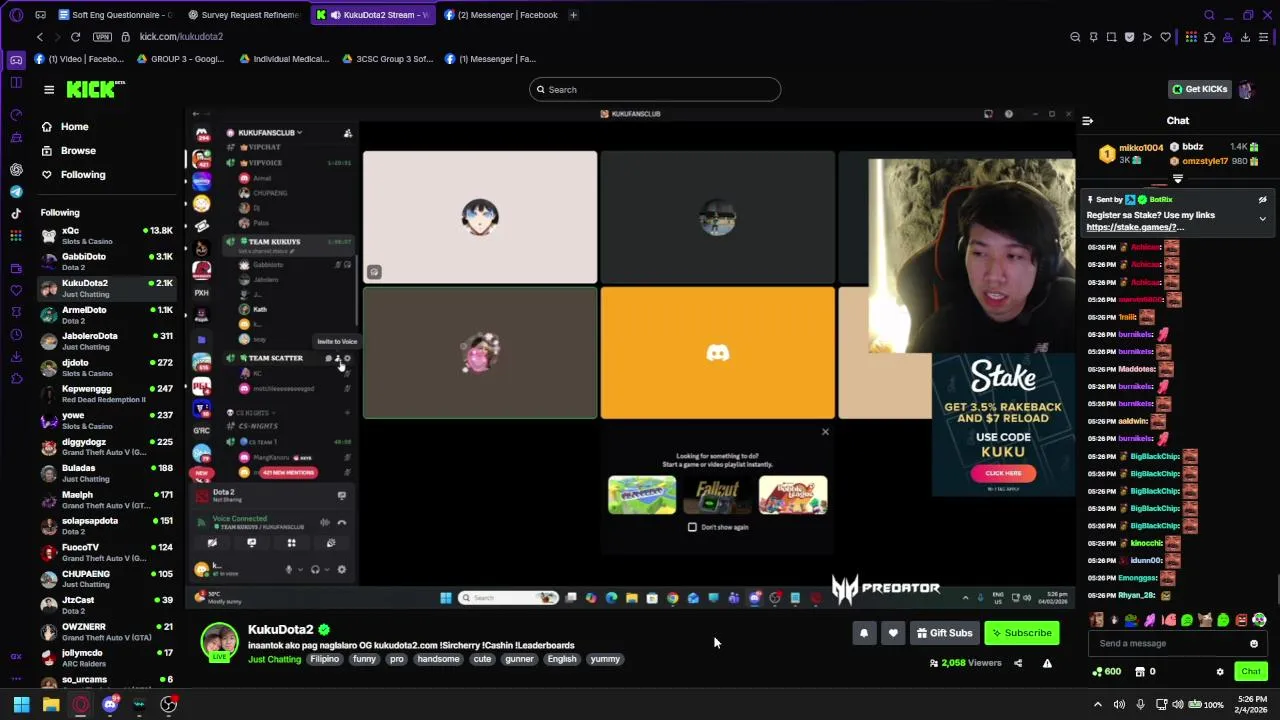The height and width of the screenshot is (720, 1280).
Task: Open GROUP 3 Google bookmark
Action: point(180,59)
